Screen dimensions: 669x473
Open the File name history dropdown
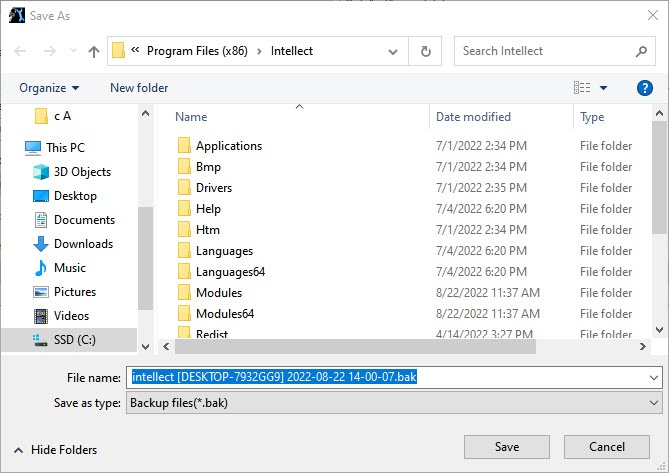[654, 377]
